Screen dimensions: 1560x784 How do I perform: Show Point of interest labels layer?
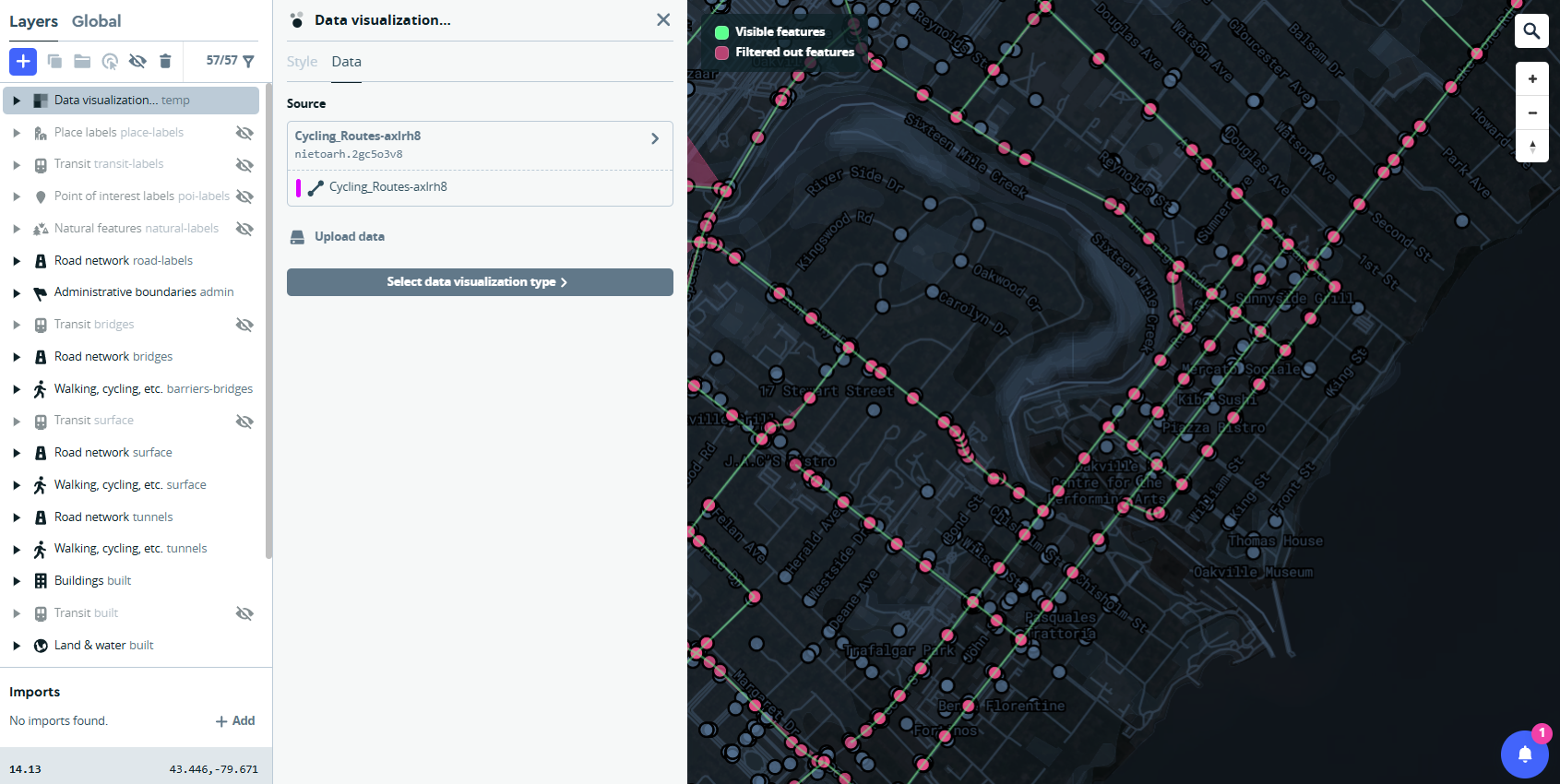pos(244,196)
